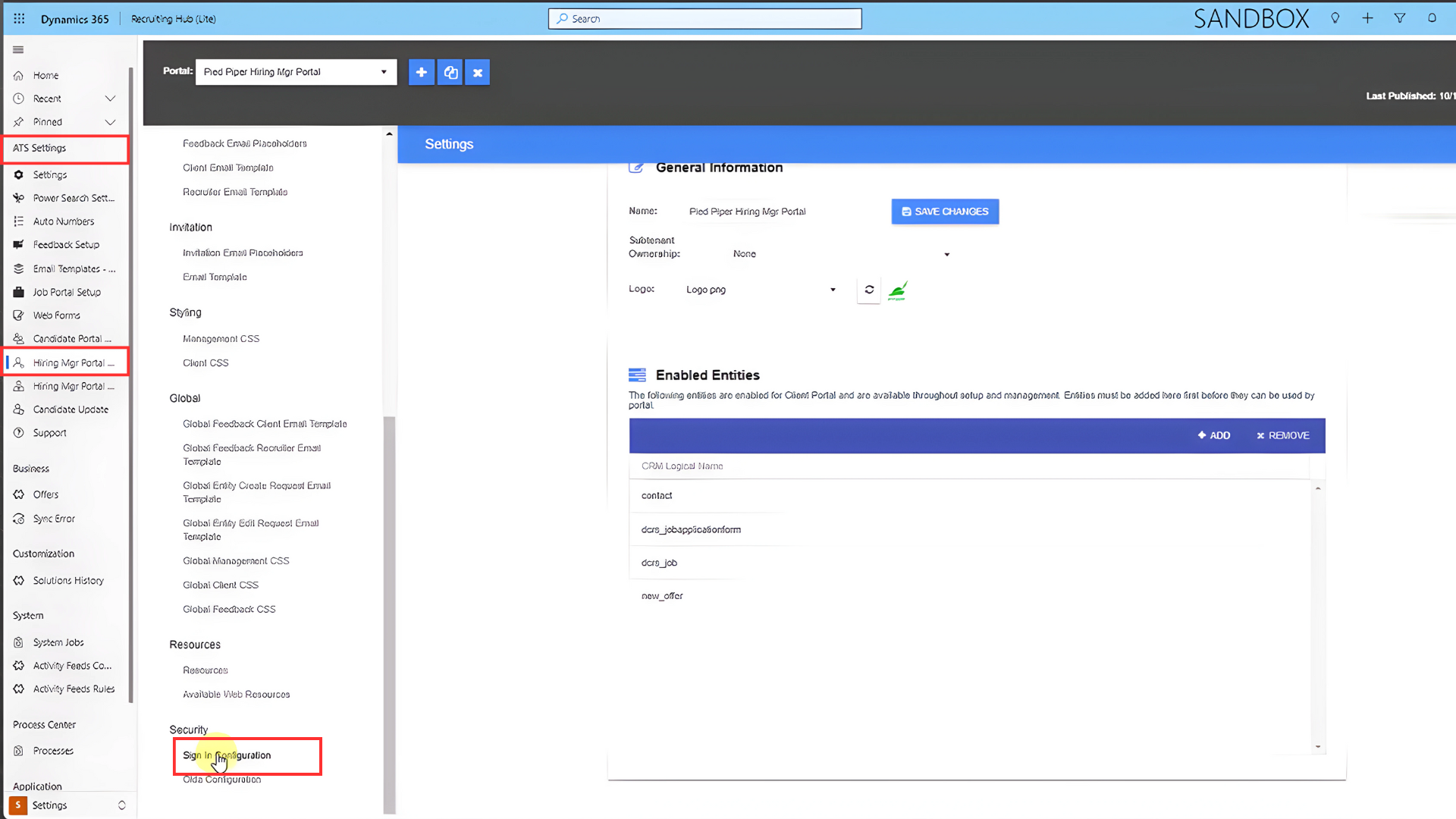Click the entities list scroll-up arrow
Viewport: 1456px width, 819px height.
point(1318,489)
